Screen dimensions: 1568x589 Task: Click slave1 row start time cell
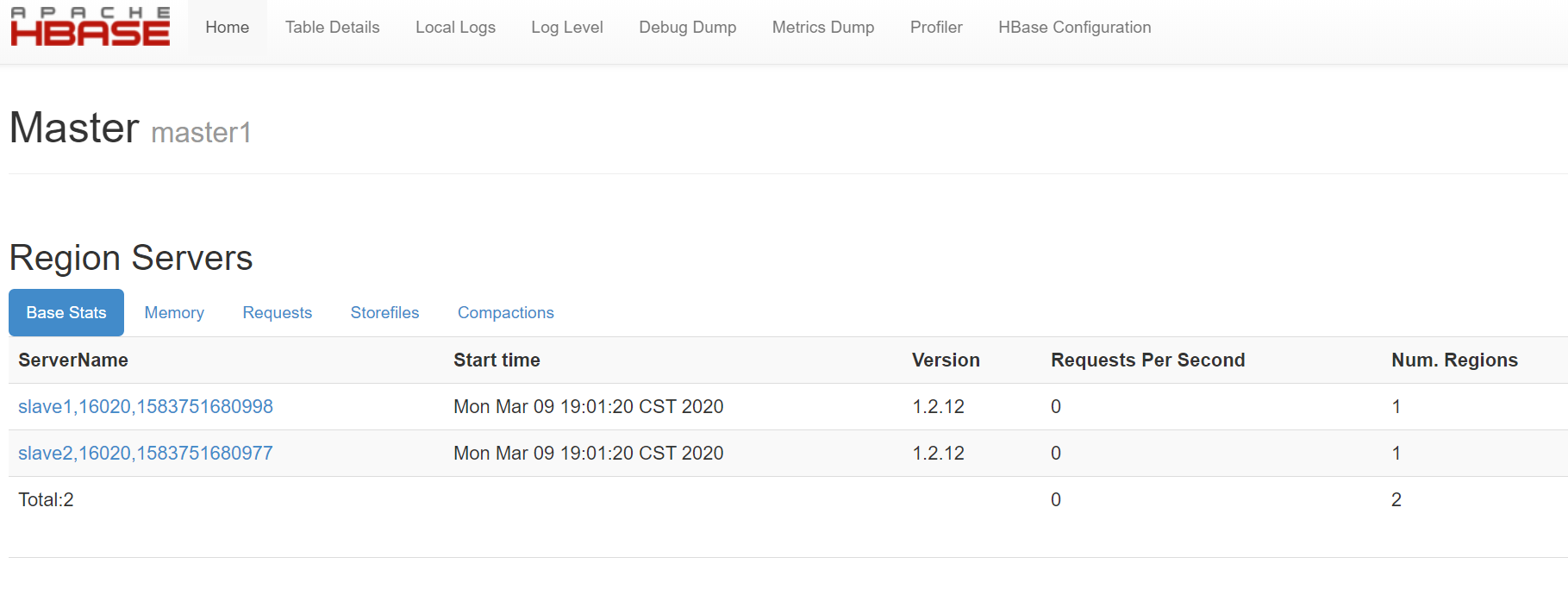coord(589,407)
